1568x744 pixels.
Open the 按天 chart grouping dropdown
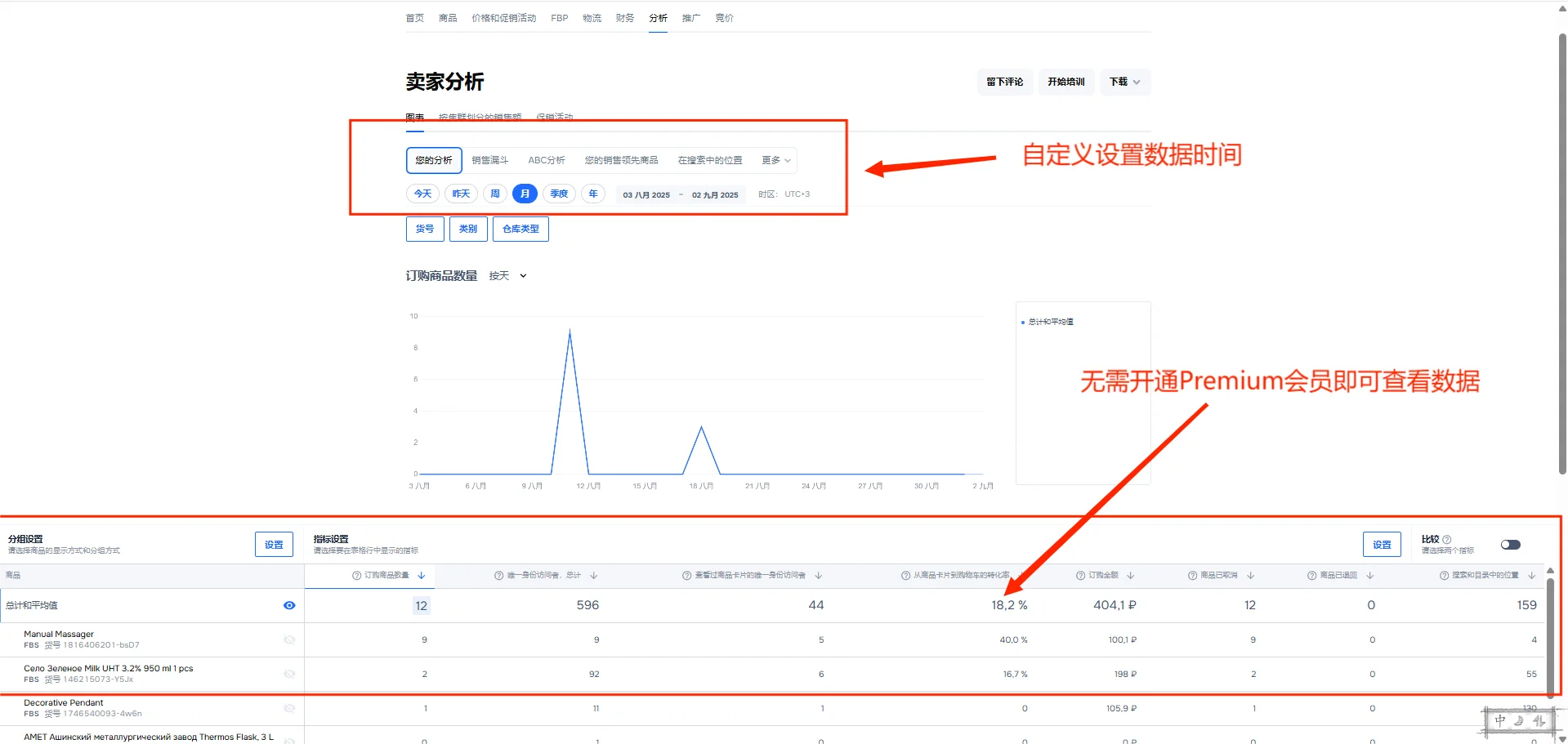click(508, 276)
